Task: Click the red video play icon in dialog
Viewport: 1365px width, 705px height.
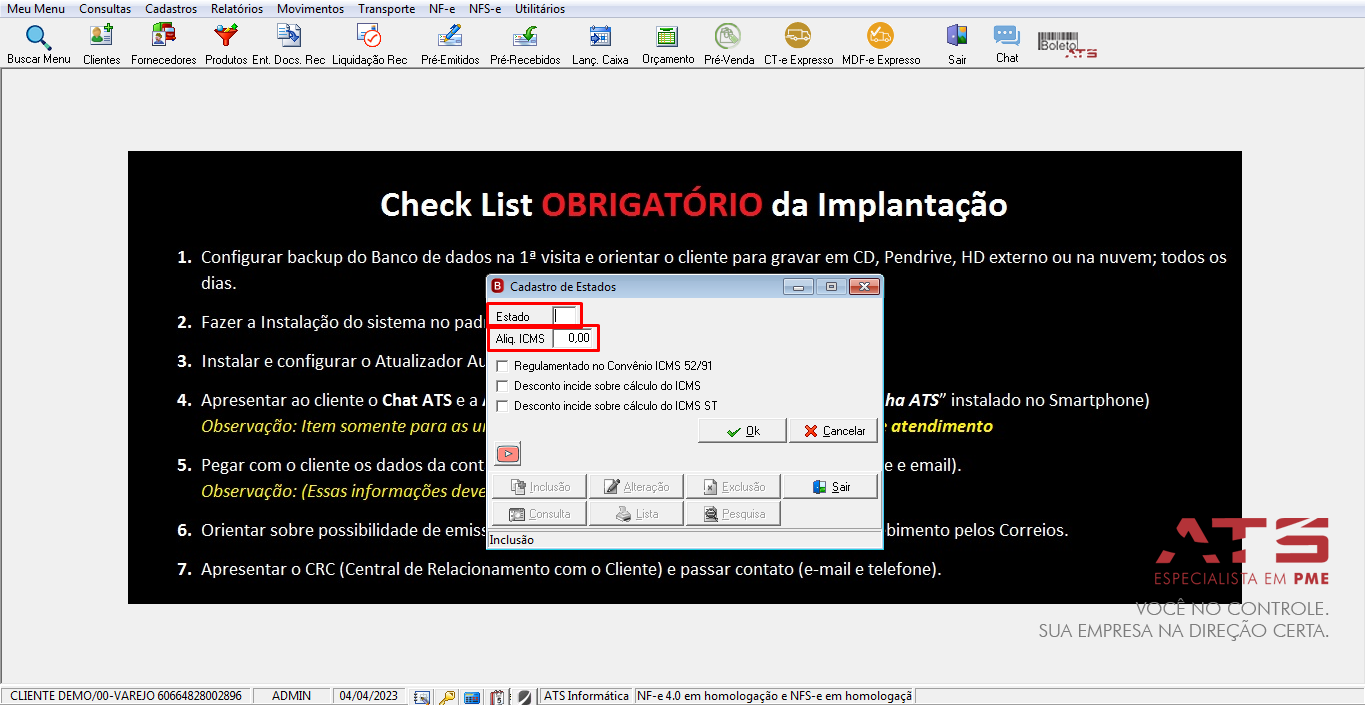Action: pos(508,454)
